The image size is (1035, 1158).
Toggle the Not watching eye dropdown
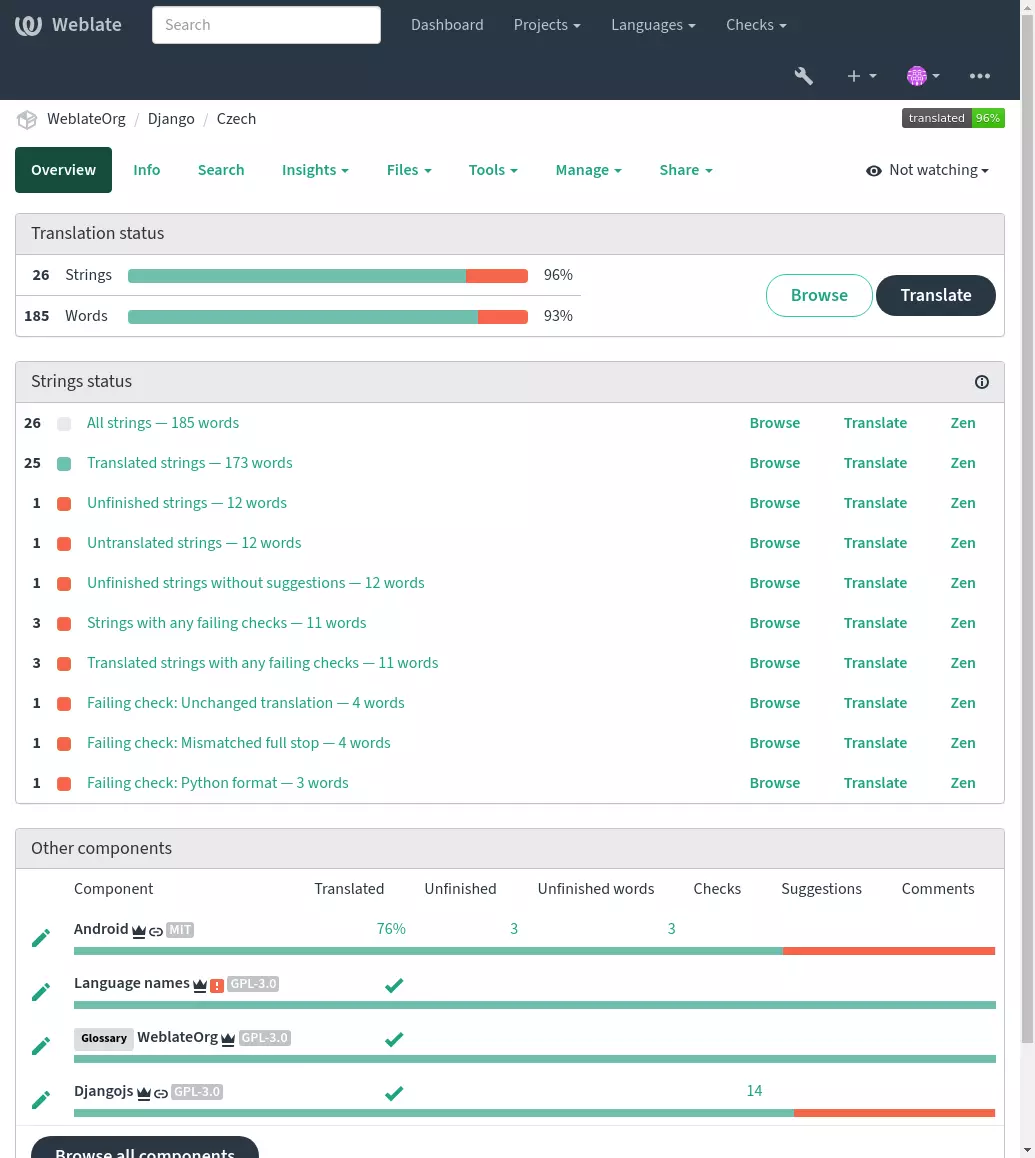coord(928,170)
